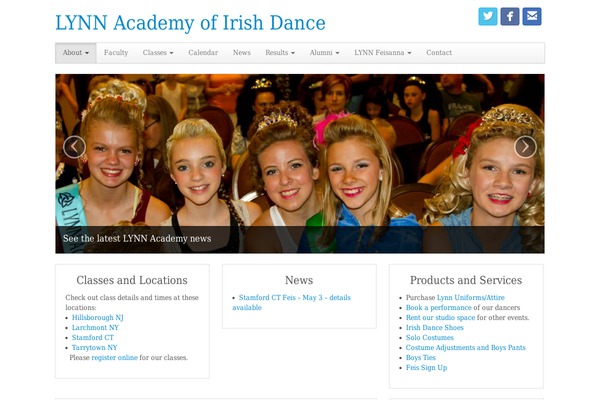The image size is (600, 400).
Task: Click the 'News' panel heading
Action: click(x=299, y=280)
